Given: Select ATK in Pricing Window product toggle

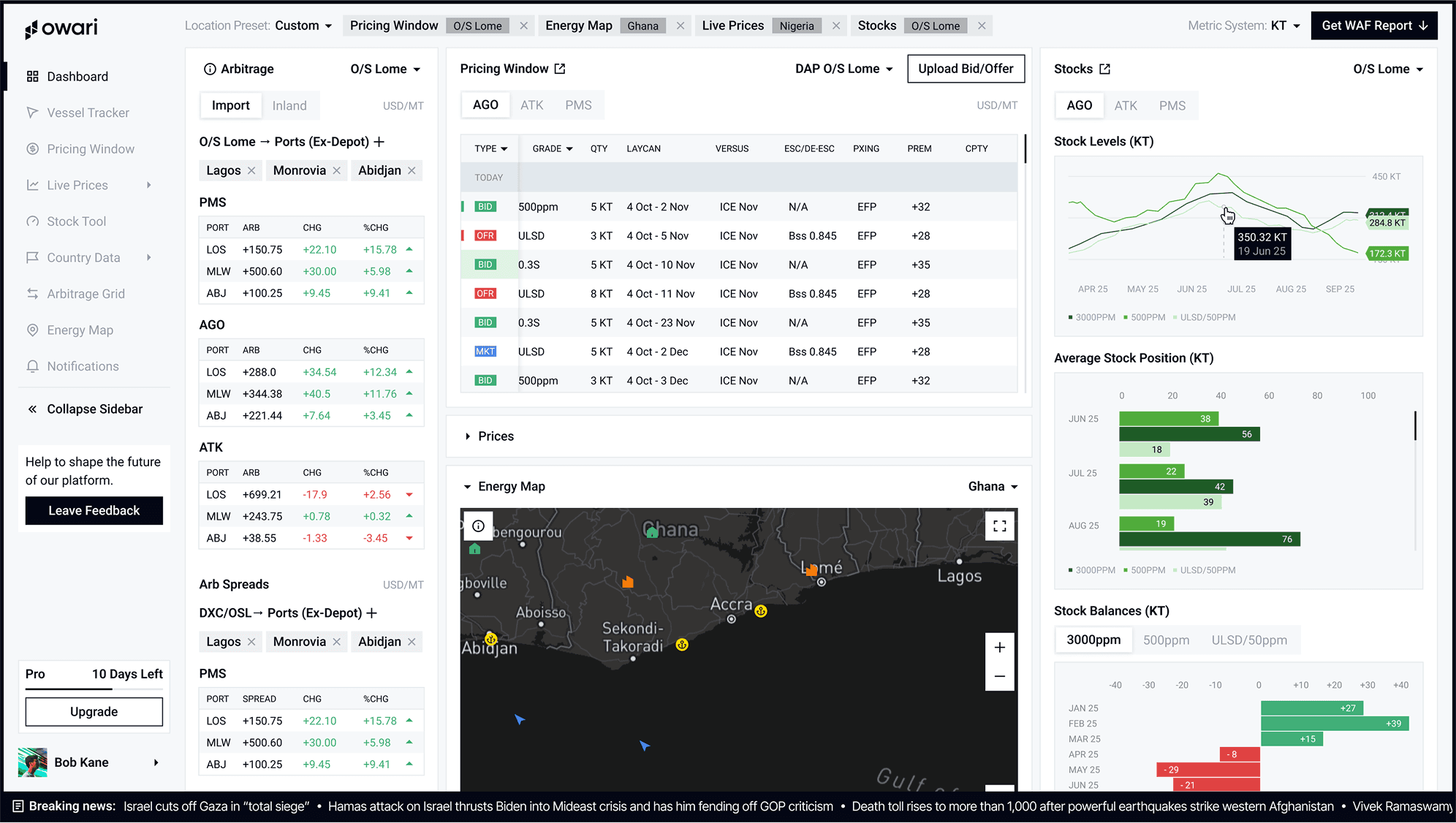Looking at the screenshot, I should [531, 105].
